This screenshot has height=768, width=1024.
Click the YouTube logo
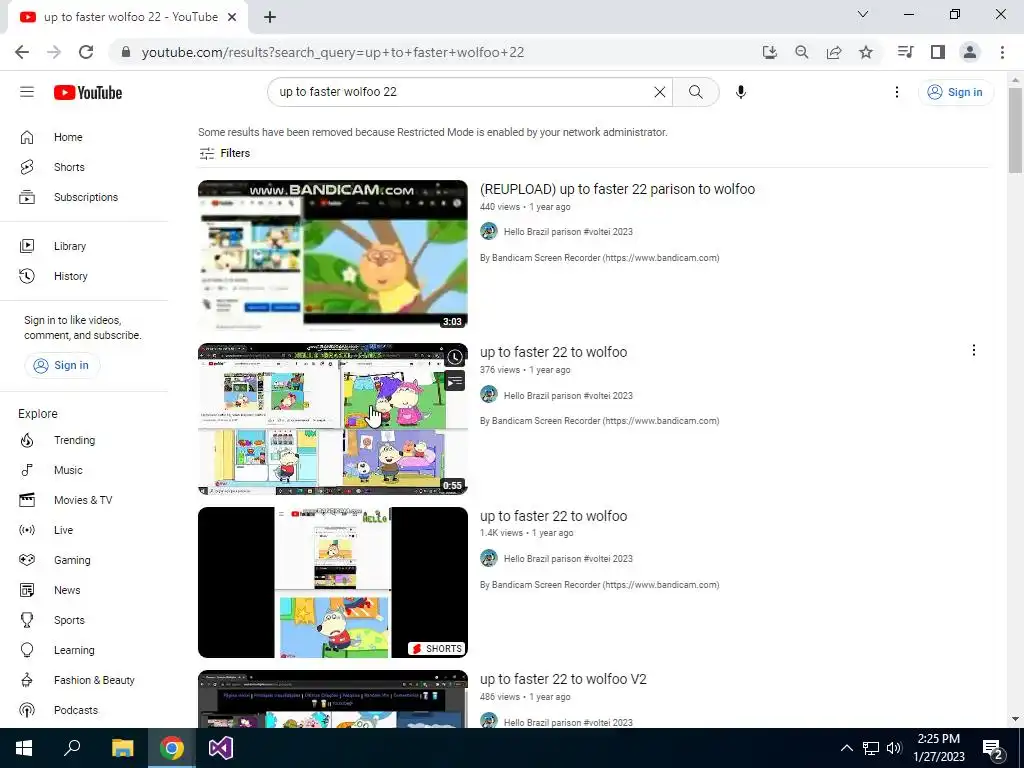coord(88,93)
